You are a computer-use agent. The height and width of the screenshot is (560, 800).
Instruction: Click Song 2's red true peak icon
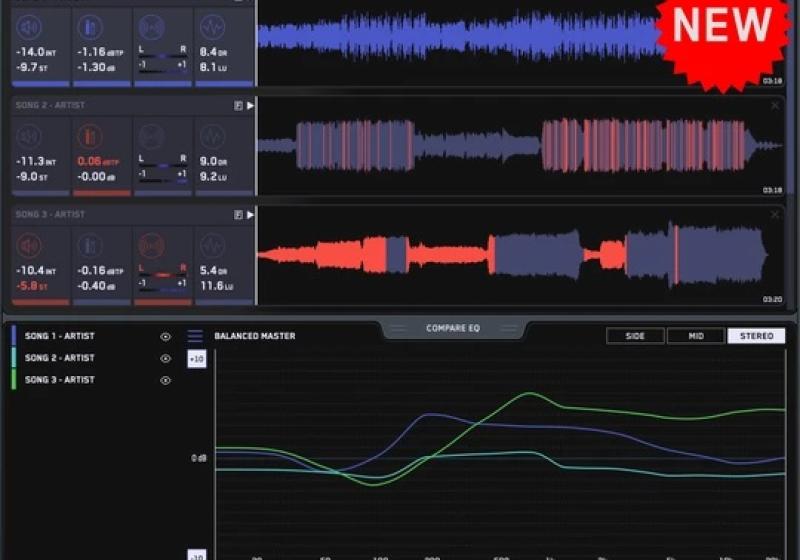[x=90, y=137]
